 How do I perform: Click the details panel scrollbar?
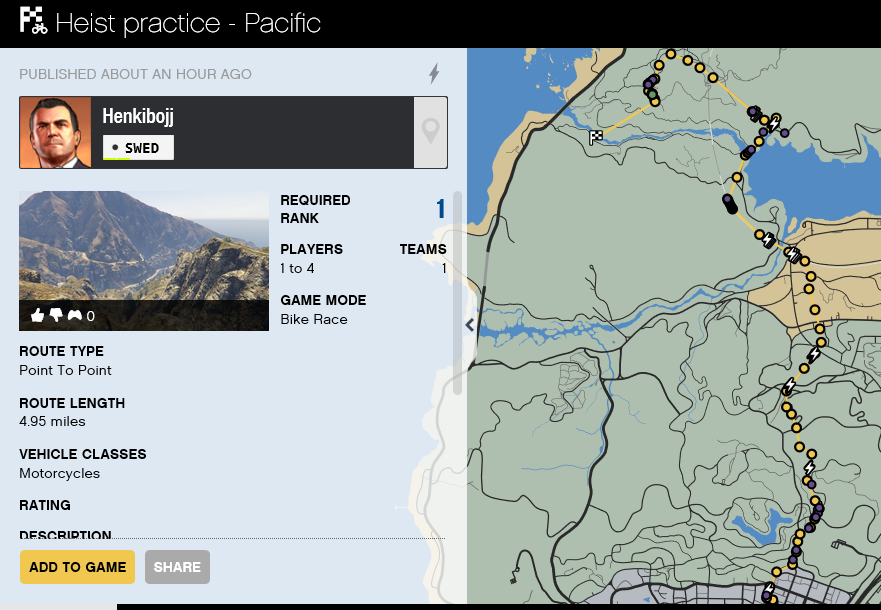click(x=457, y=292)
